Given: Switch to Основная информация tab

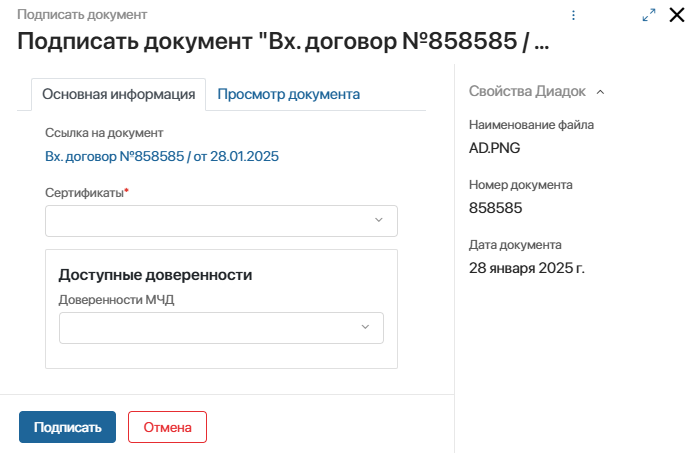Looking at the screenshot, I should click(x=118, y=94).
